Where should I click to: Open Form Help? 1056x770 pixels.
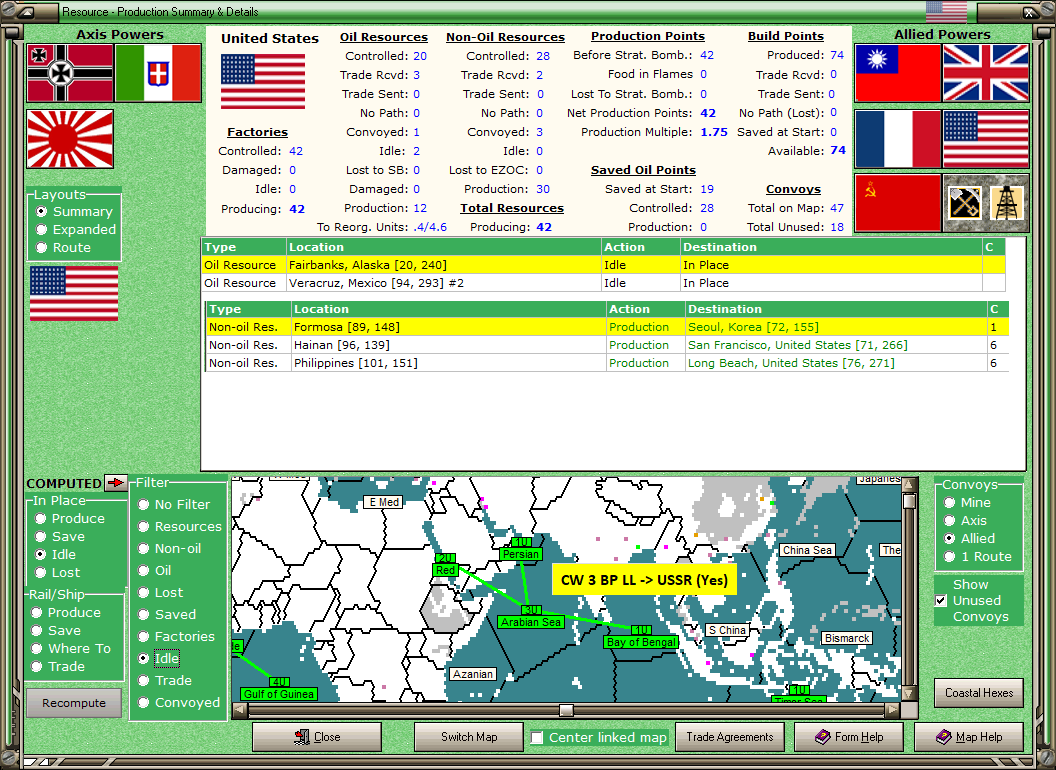[x=849, y=737]
